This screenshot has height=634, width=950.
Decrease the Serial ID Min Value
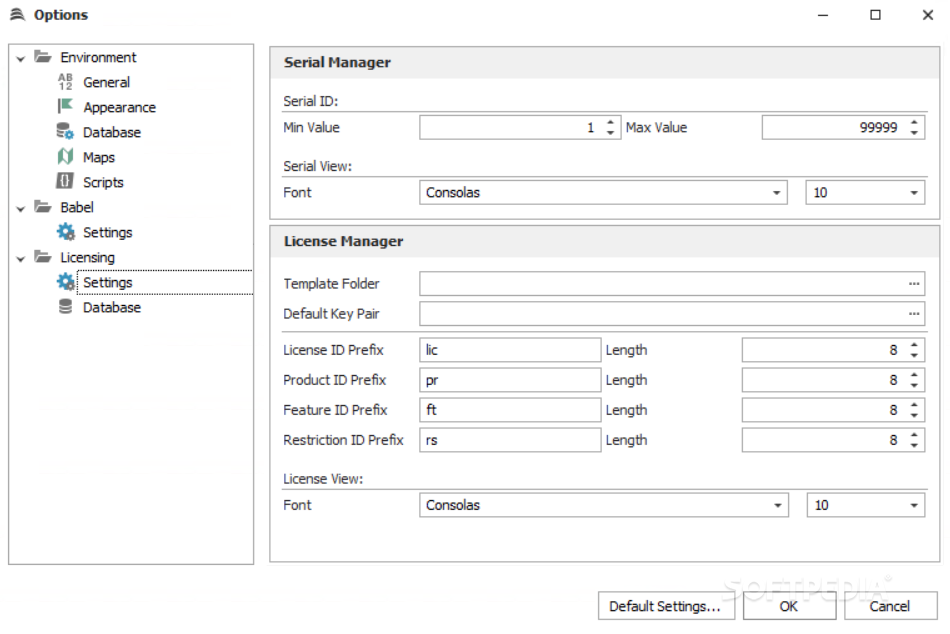610,133
